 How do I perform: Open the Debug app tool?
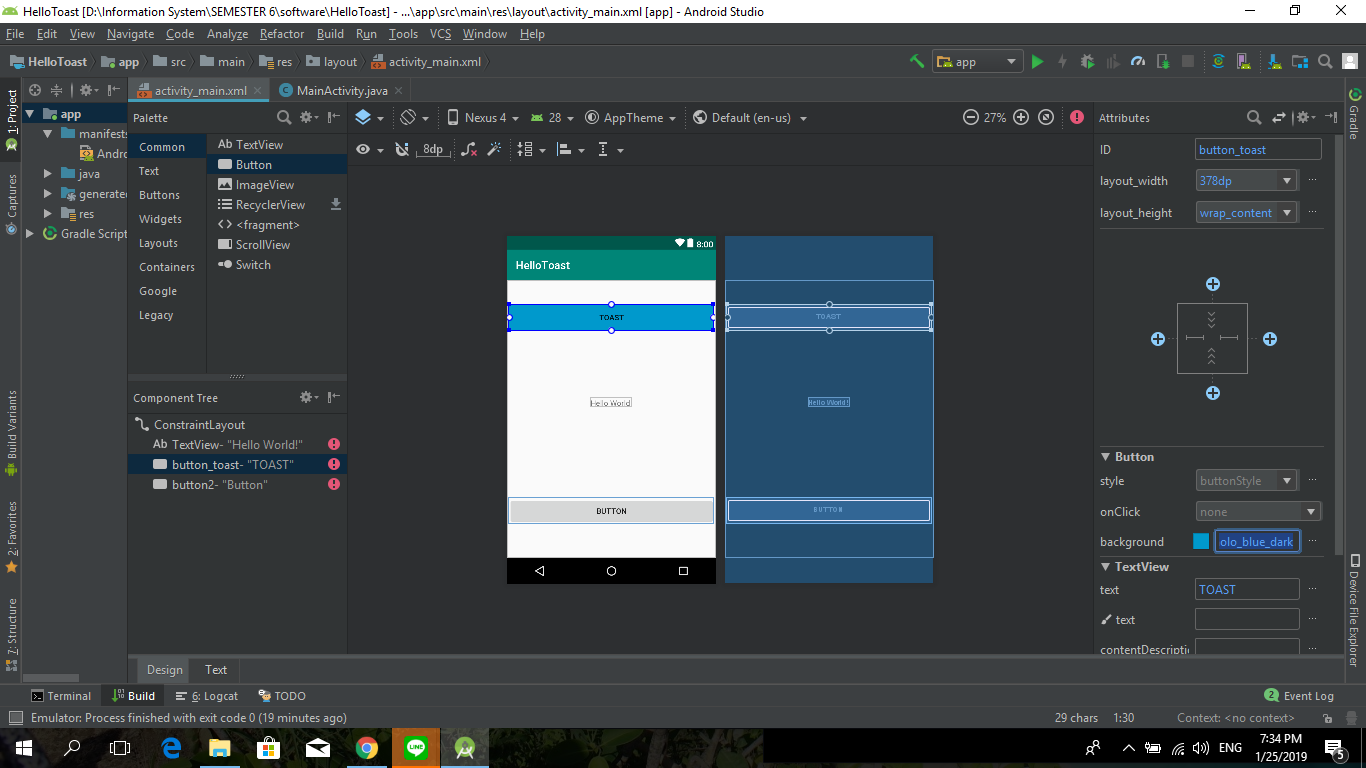(x=1087, y=61)
